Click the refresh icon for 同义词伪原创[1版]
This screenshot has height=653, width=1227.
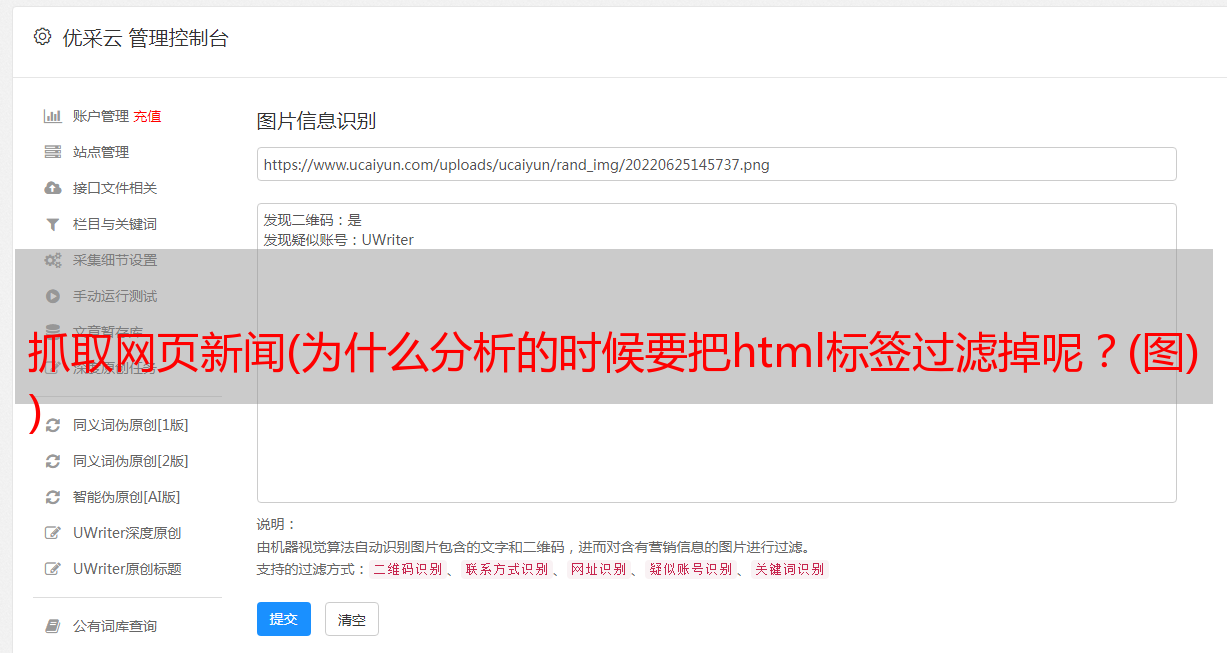coord(53,425)
